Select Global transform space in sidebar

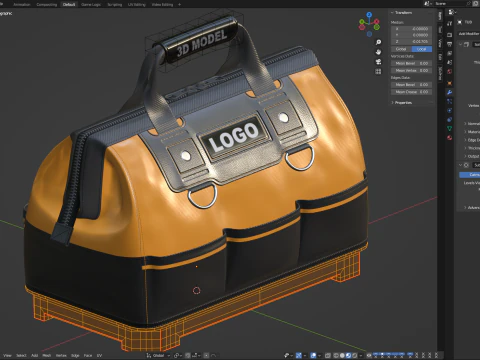coord(401,49)
